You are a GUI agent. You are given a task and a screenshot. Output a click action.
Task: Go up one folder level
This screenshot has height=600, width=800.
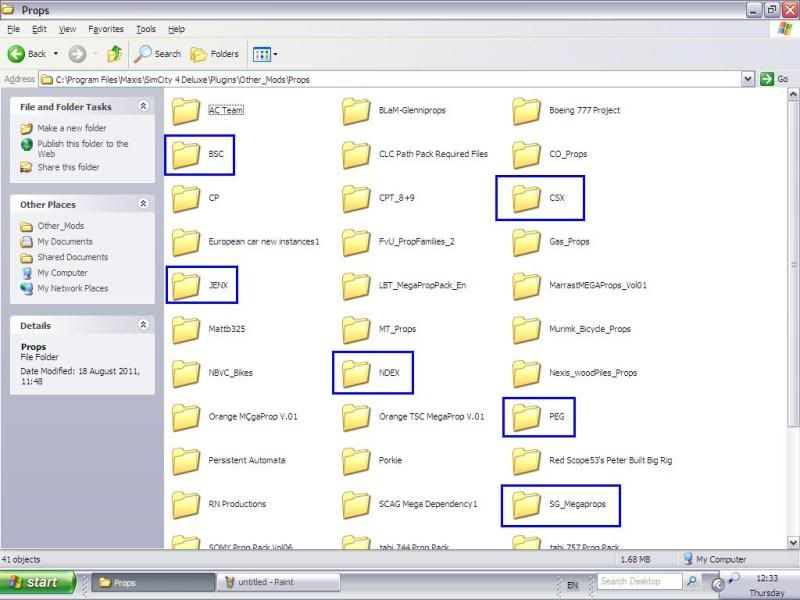pos(115,54)
